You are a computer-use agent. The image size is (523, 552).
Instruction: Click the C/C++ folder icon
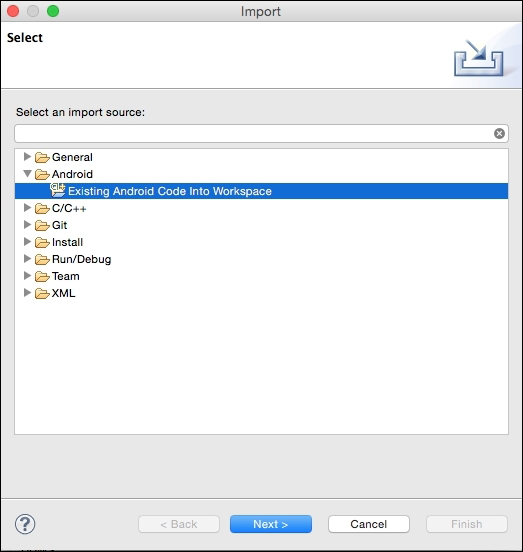point(42,208)
